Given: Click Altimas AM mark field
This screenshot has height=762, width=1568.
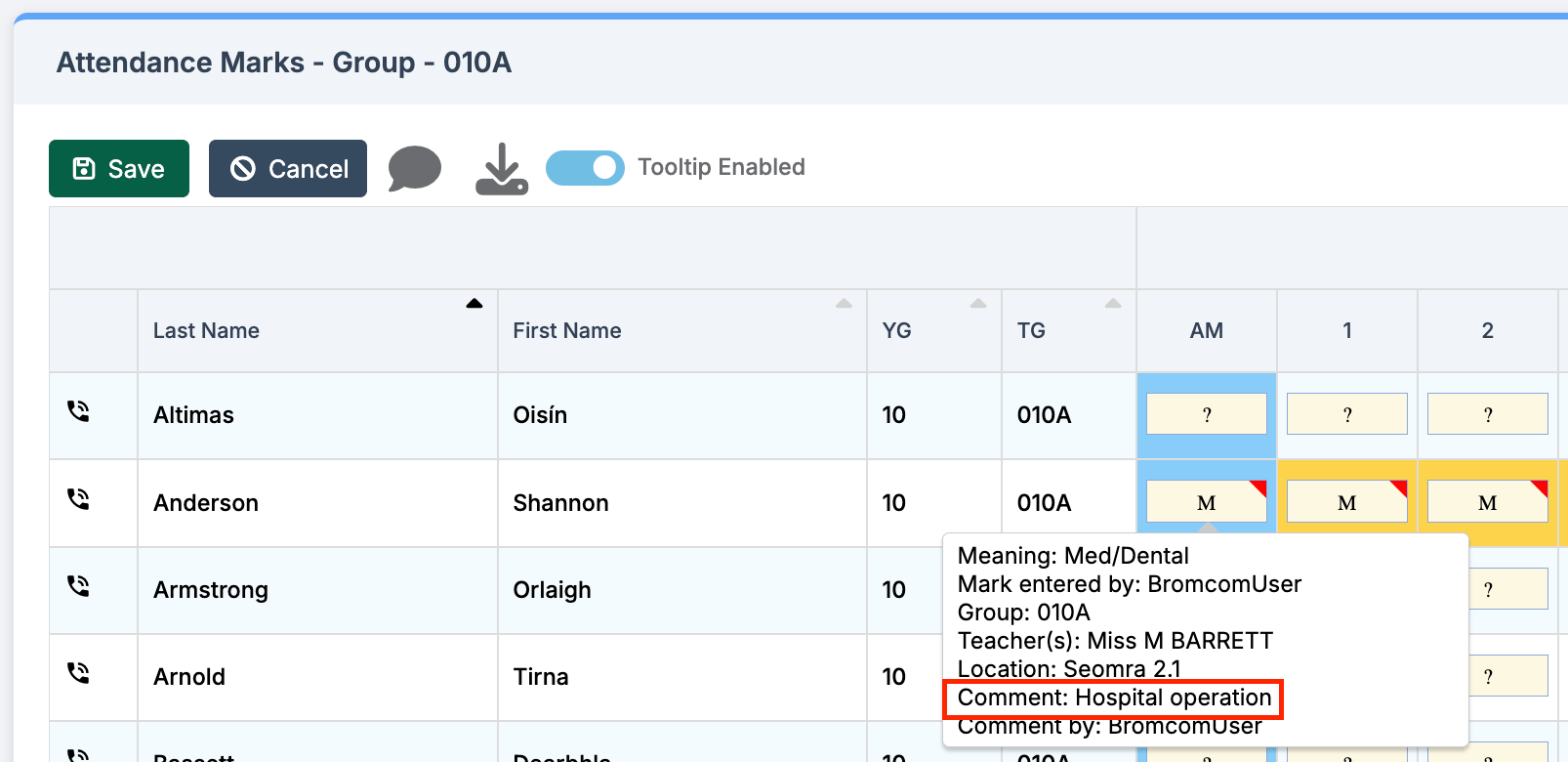Looking at the screenshot, I should [1206, 414].
